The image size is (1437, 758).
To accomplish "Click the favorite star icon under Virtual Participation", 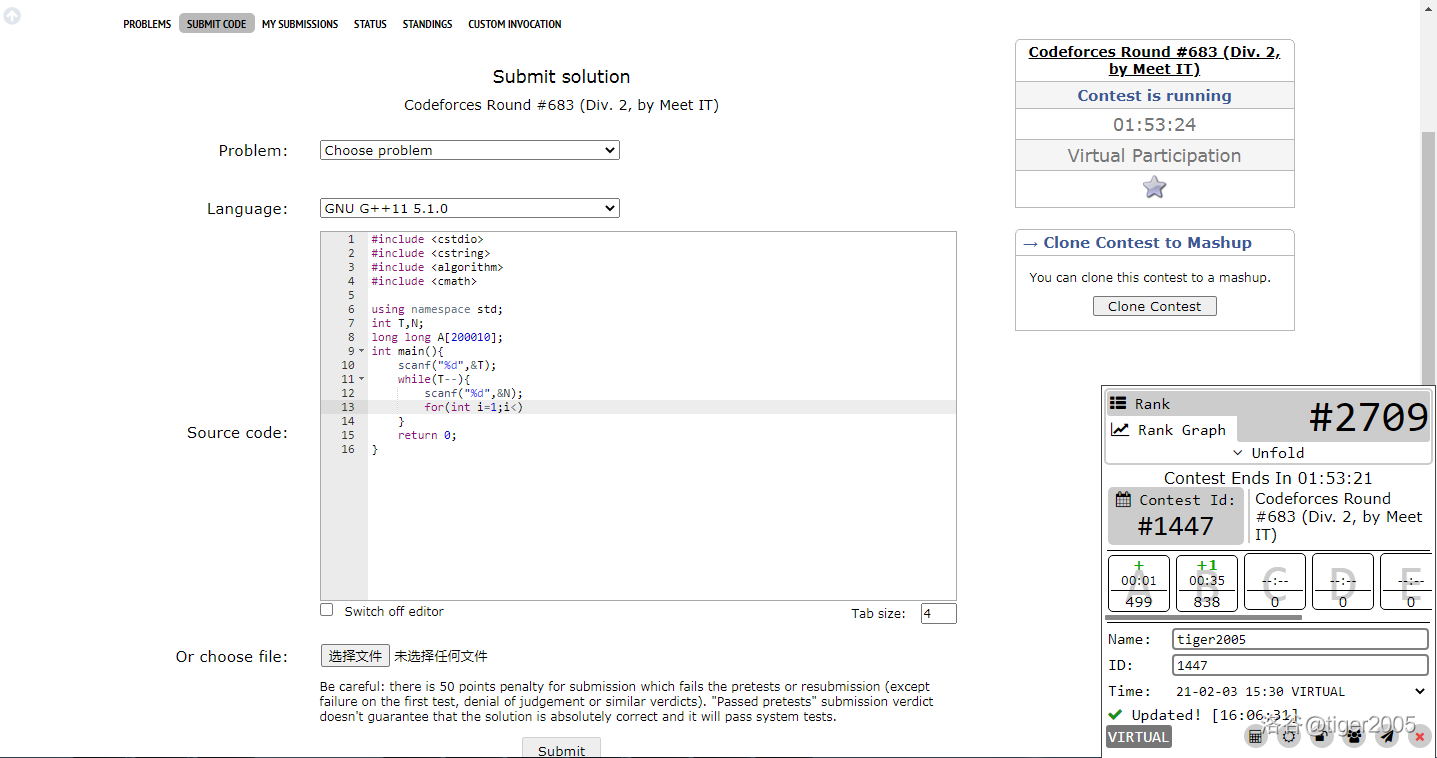I will tap(1154, 187).
